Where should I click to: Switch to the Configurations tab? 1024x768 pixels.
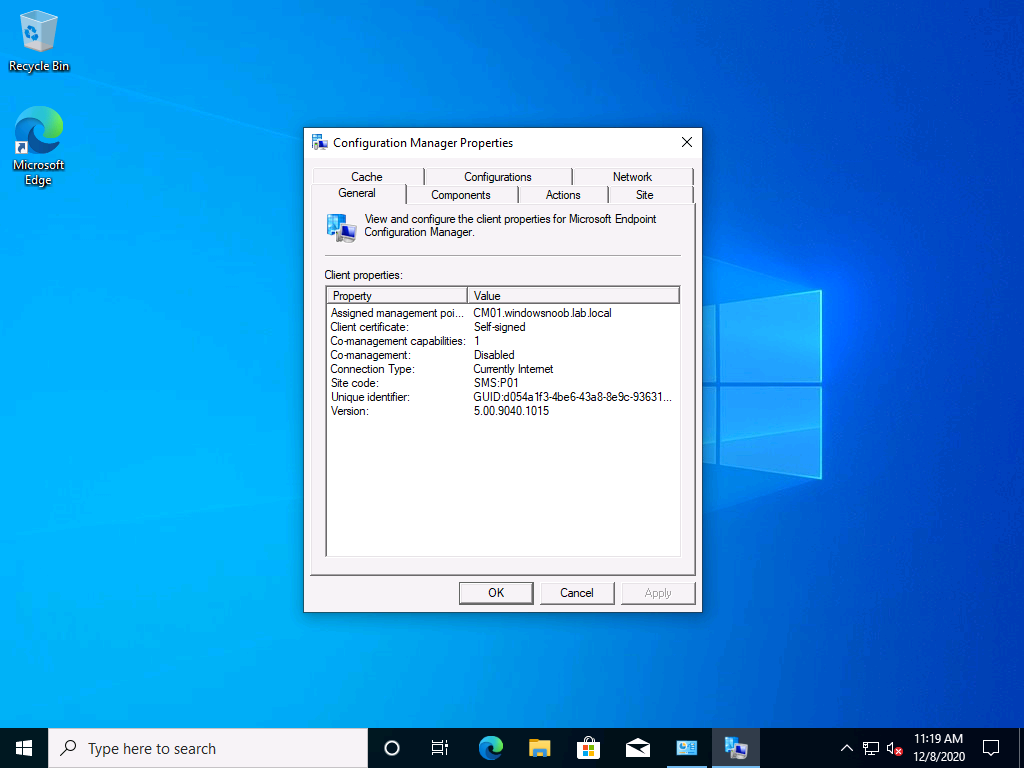point(498,177)
